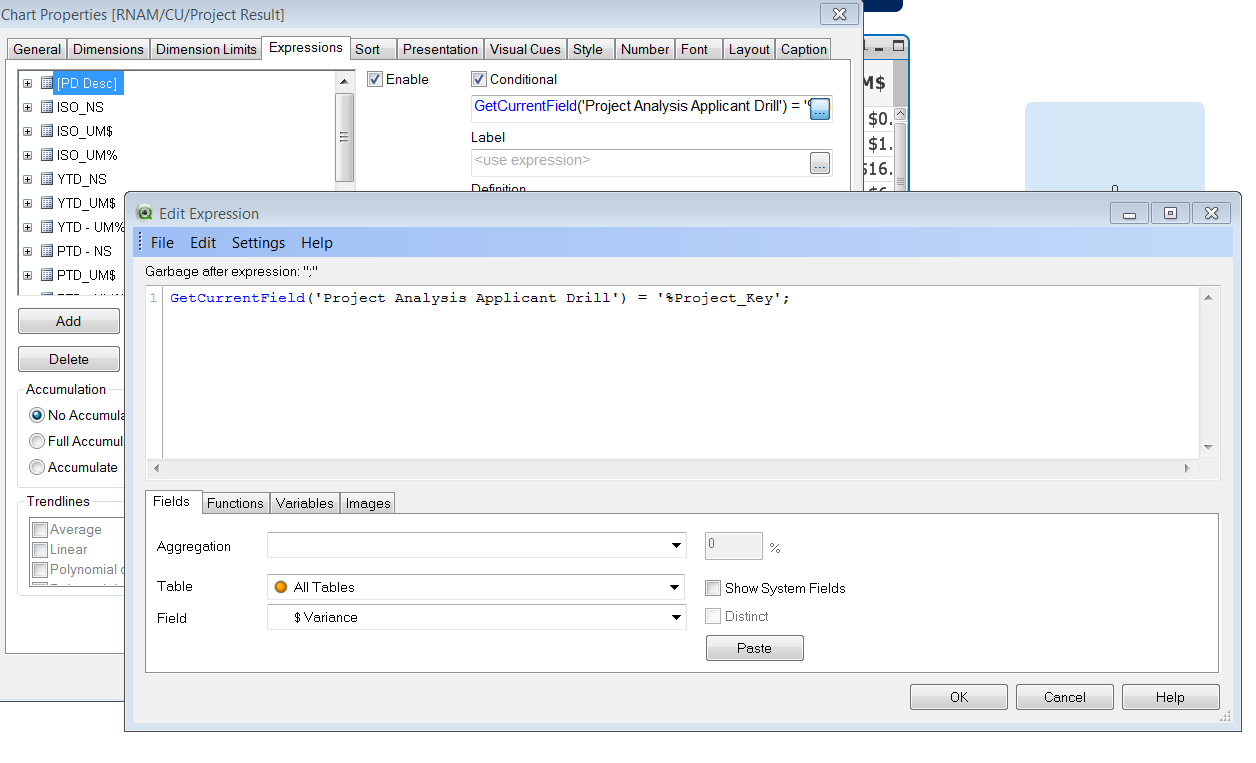Click the table icon beside ISO_UM$ expression
This screenshot has height=763, width=1256.
pos(47,131)
